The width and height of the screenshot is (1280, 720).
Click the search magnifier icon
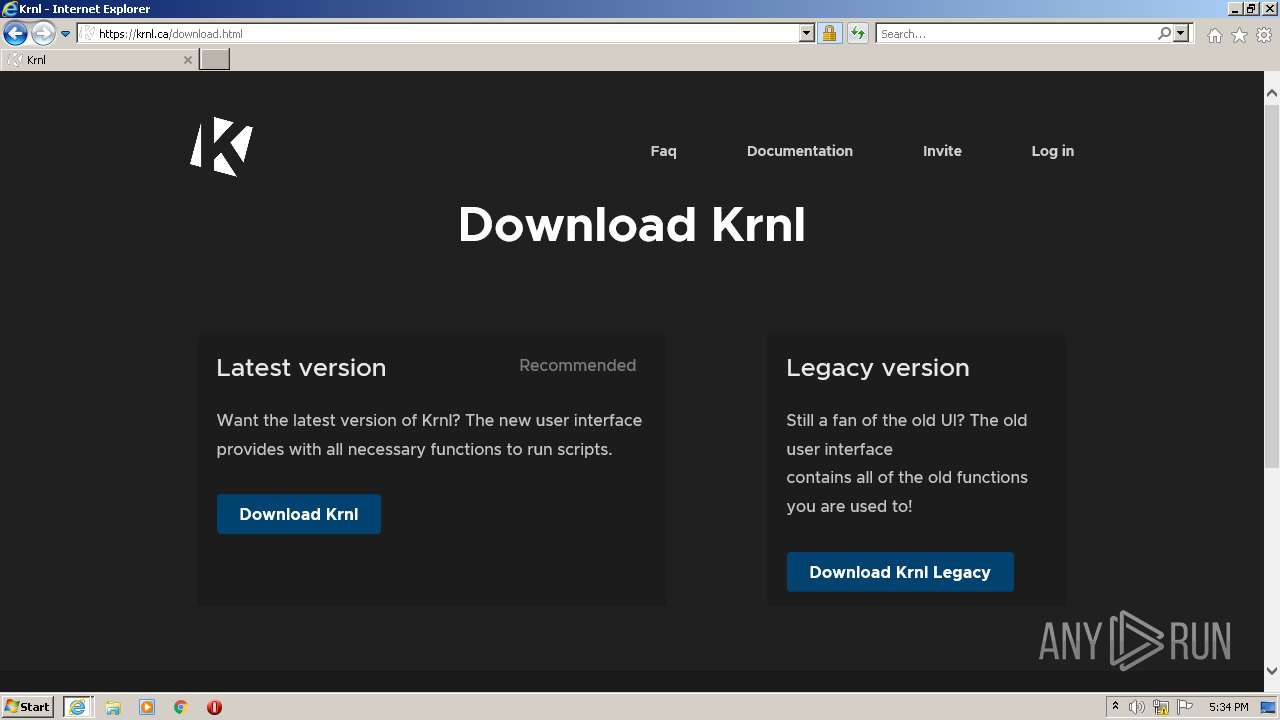pyautogui.click(x=1164, y=33)
